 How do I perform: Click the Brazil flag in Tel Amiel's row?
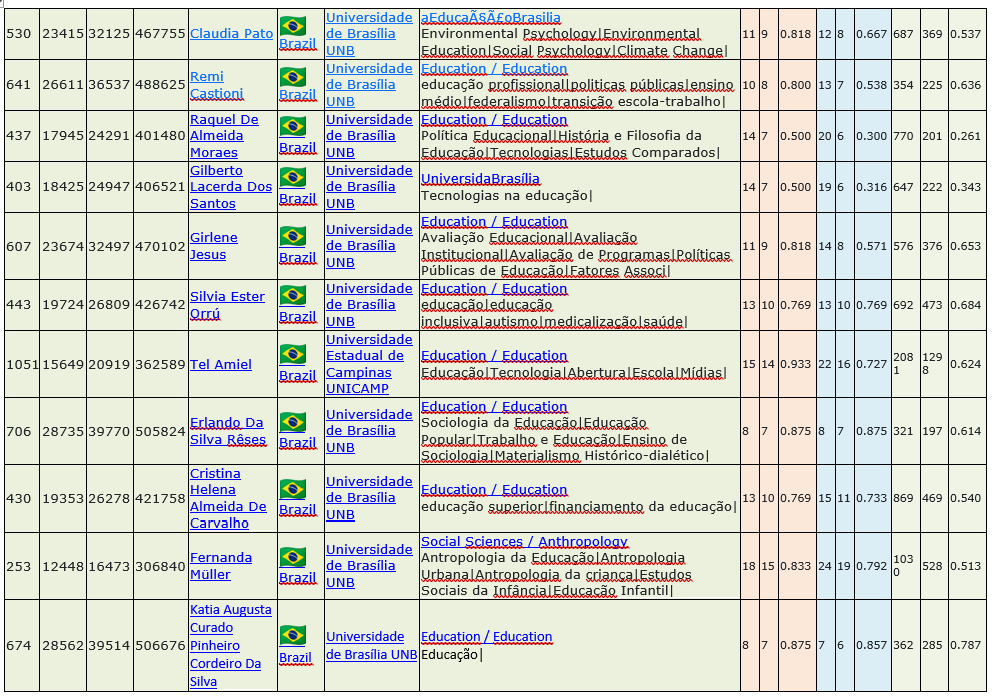(293, 354)
